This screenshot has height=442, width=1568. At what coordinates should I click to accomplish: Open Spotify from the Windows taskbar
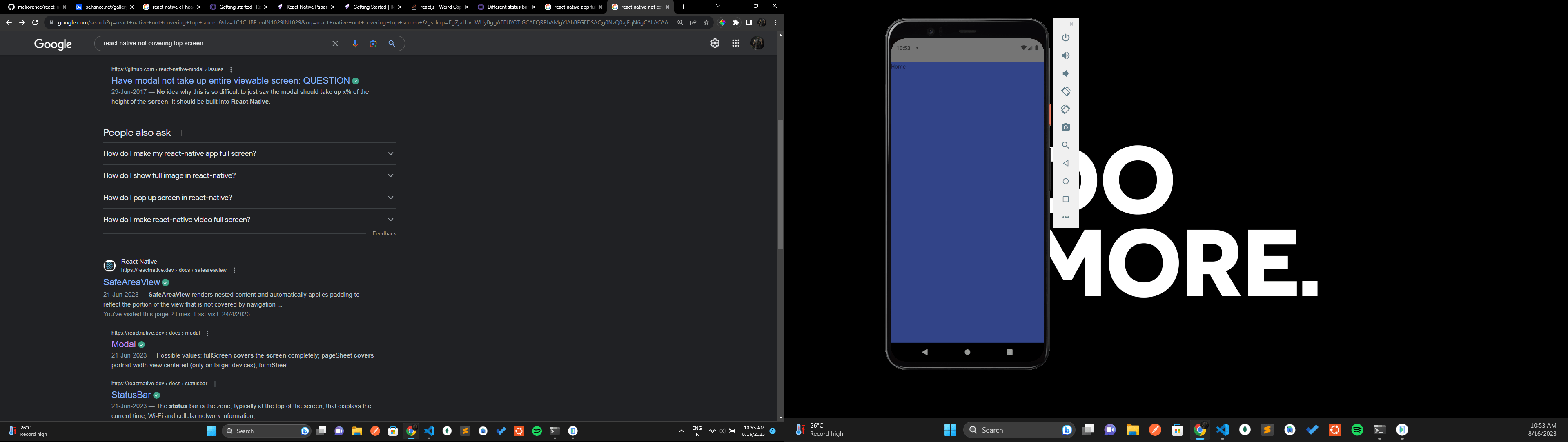click(537, 431)
